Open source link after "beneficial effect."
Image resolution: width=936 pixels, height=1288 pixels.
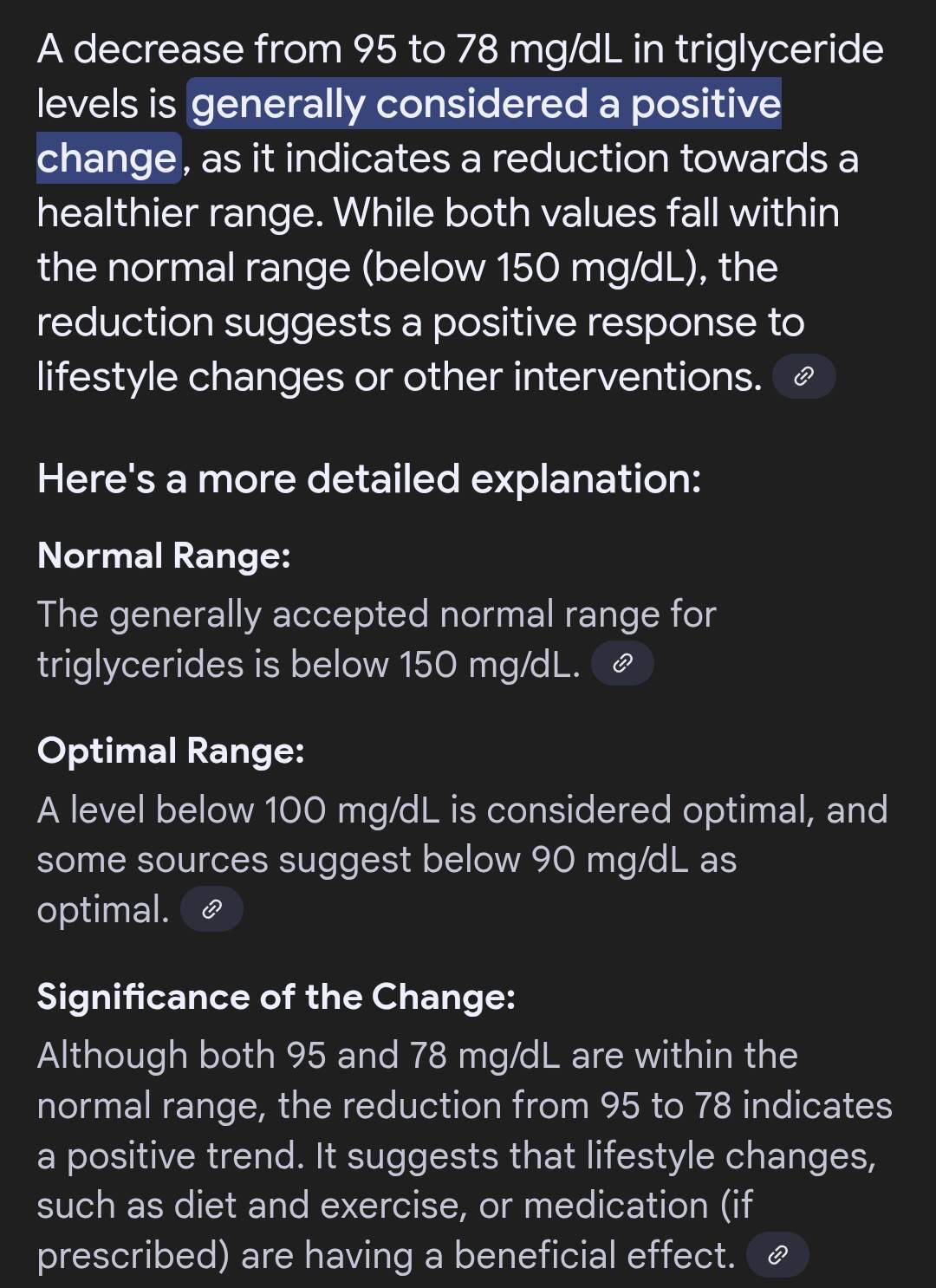click(x=777, y=1255)
